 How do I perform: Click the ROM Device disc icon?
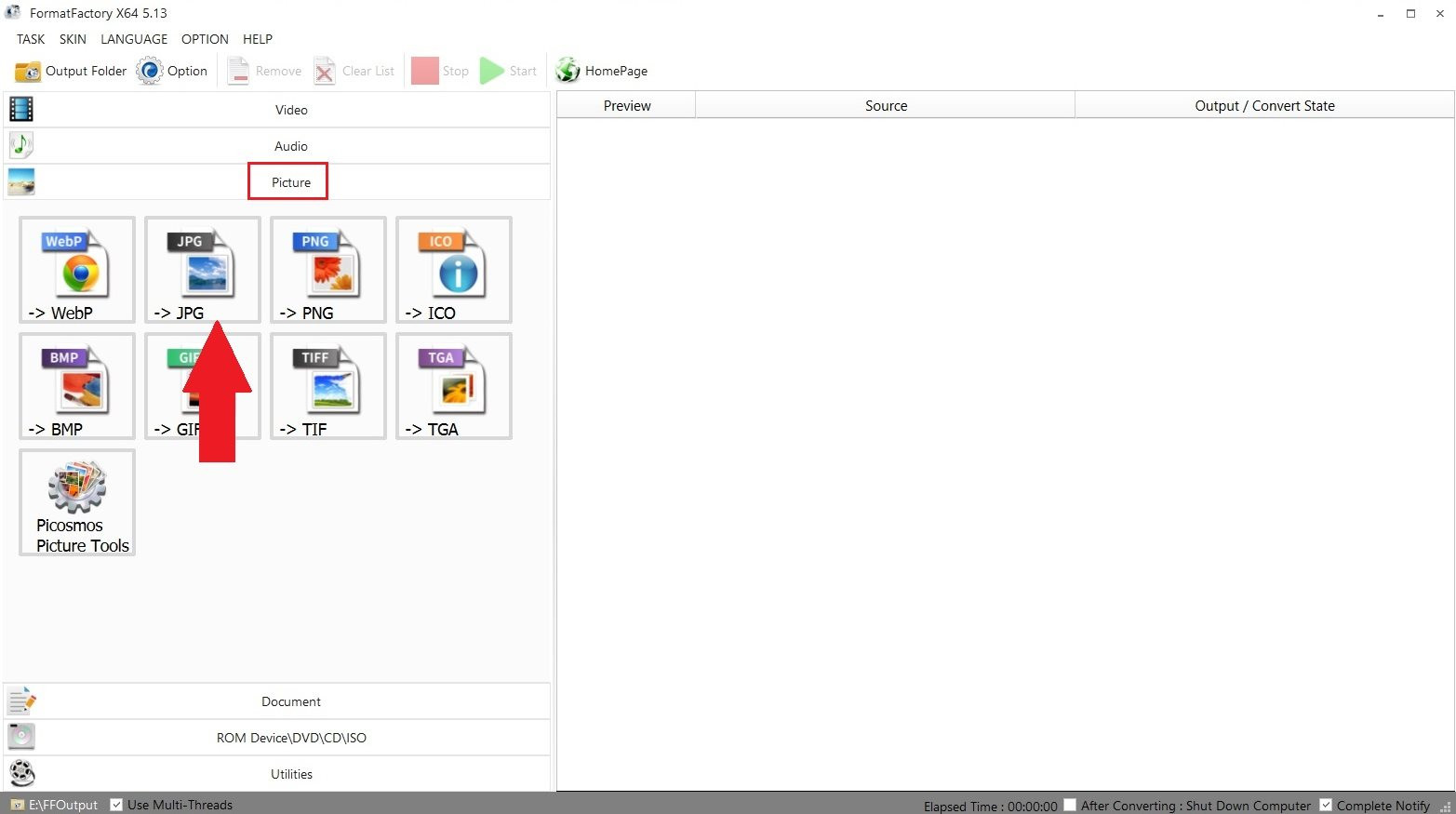21,737
